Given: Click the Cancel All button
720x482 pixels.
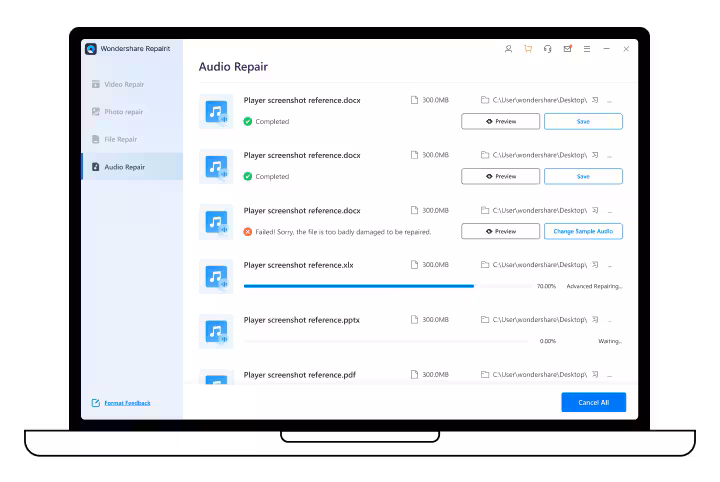Looking at the screenshot, I should click(x=593, y=402).
